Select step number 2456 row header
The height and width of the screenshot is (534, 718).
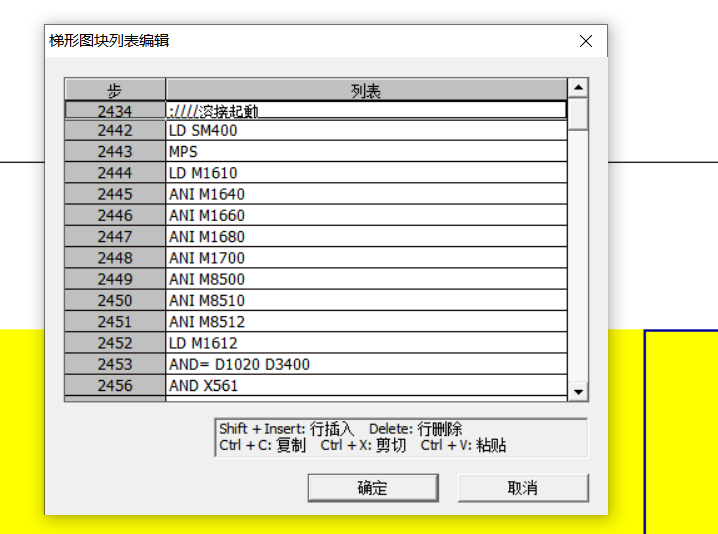click(115, 385)
